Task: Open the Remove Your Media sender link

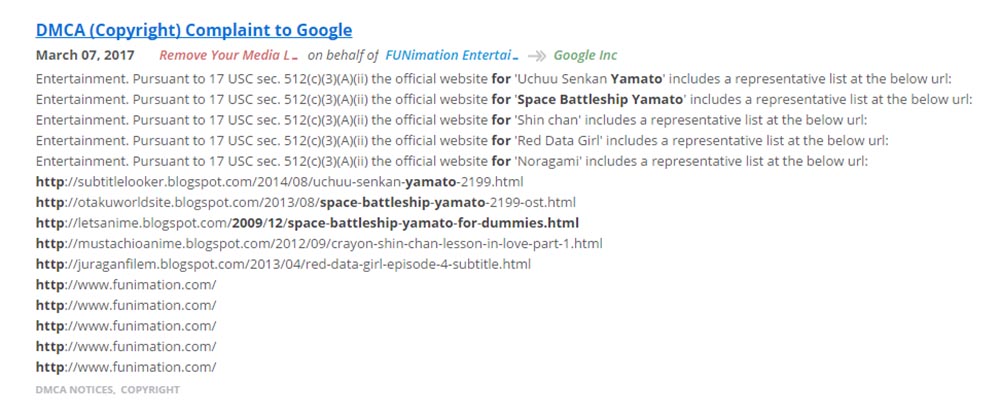Action: [x=229, y=56]
